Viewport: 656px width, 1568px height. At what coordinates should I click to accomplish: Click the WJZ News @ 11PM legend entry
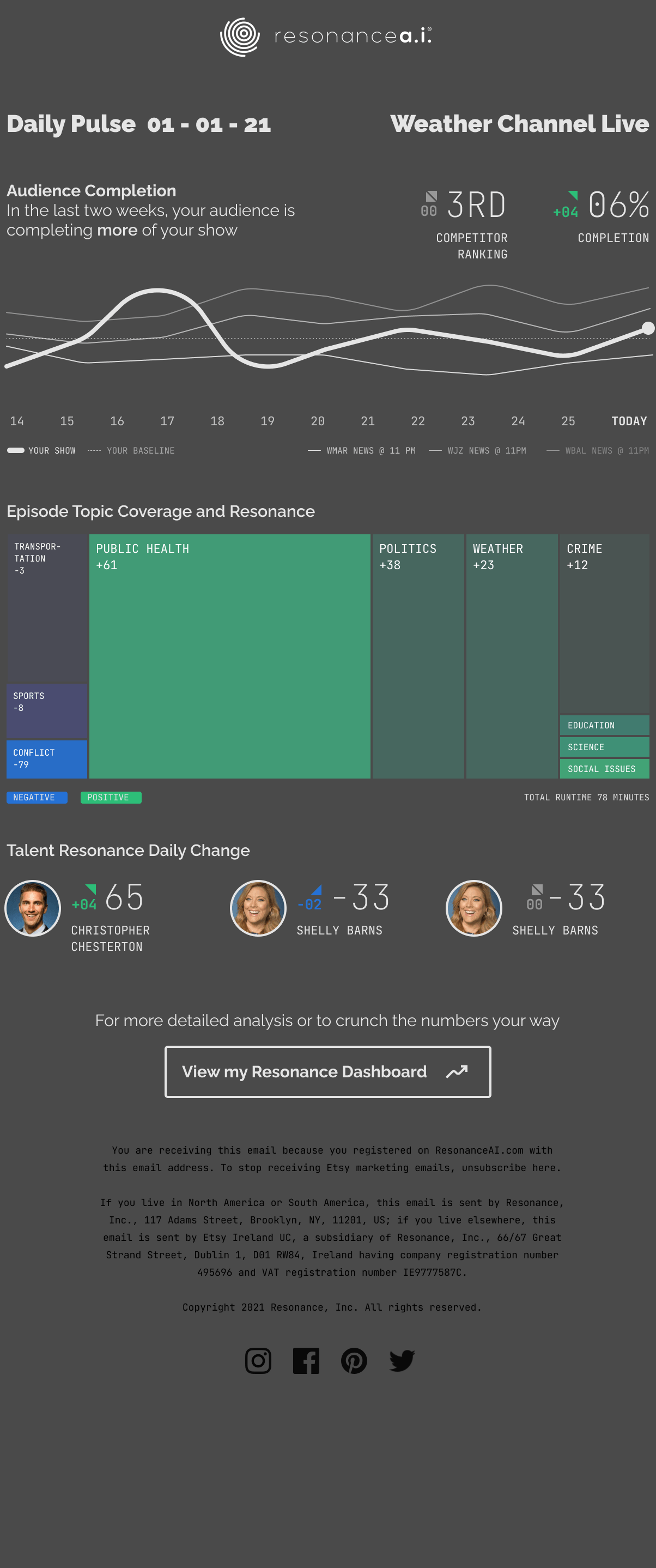coord(478,450)
